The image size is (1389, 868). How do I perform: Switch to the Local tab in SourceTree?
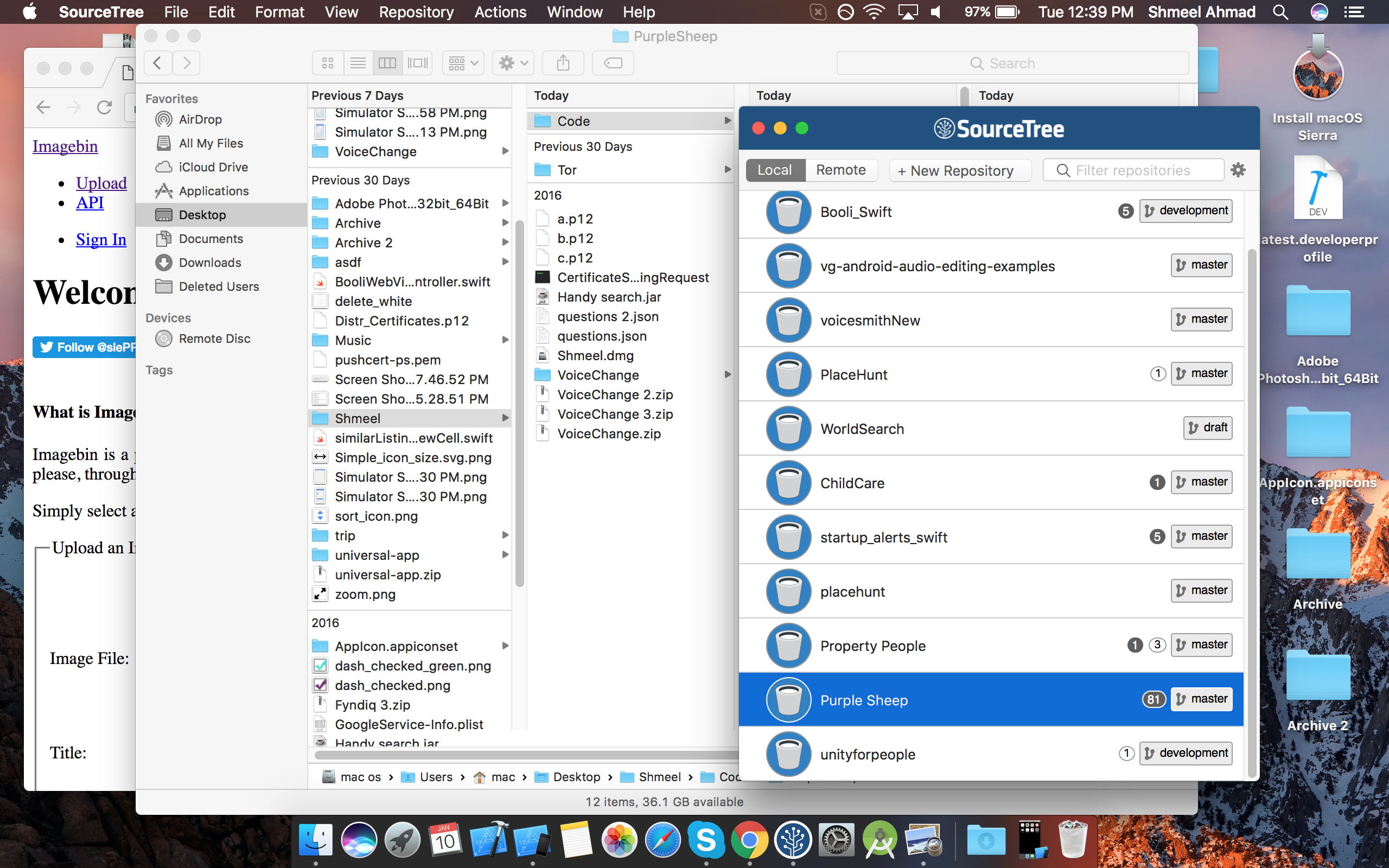(x=775, y=170)
